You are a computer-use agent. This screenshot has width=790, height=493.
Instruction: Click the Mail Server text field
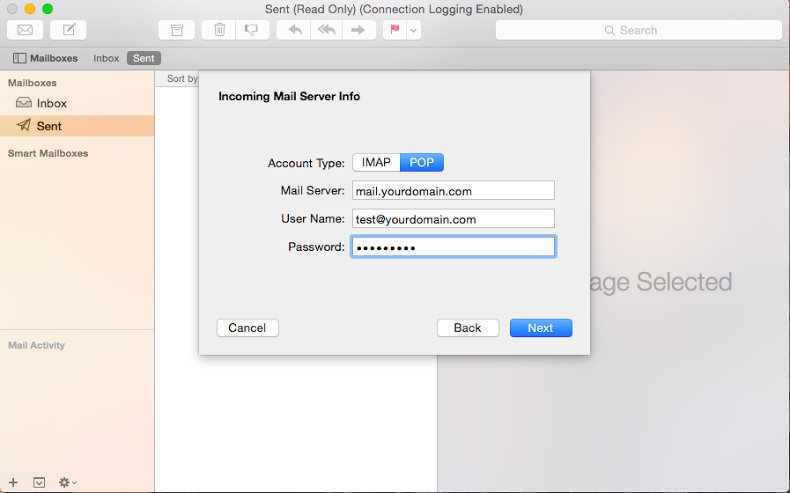coord(452,191)
